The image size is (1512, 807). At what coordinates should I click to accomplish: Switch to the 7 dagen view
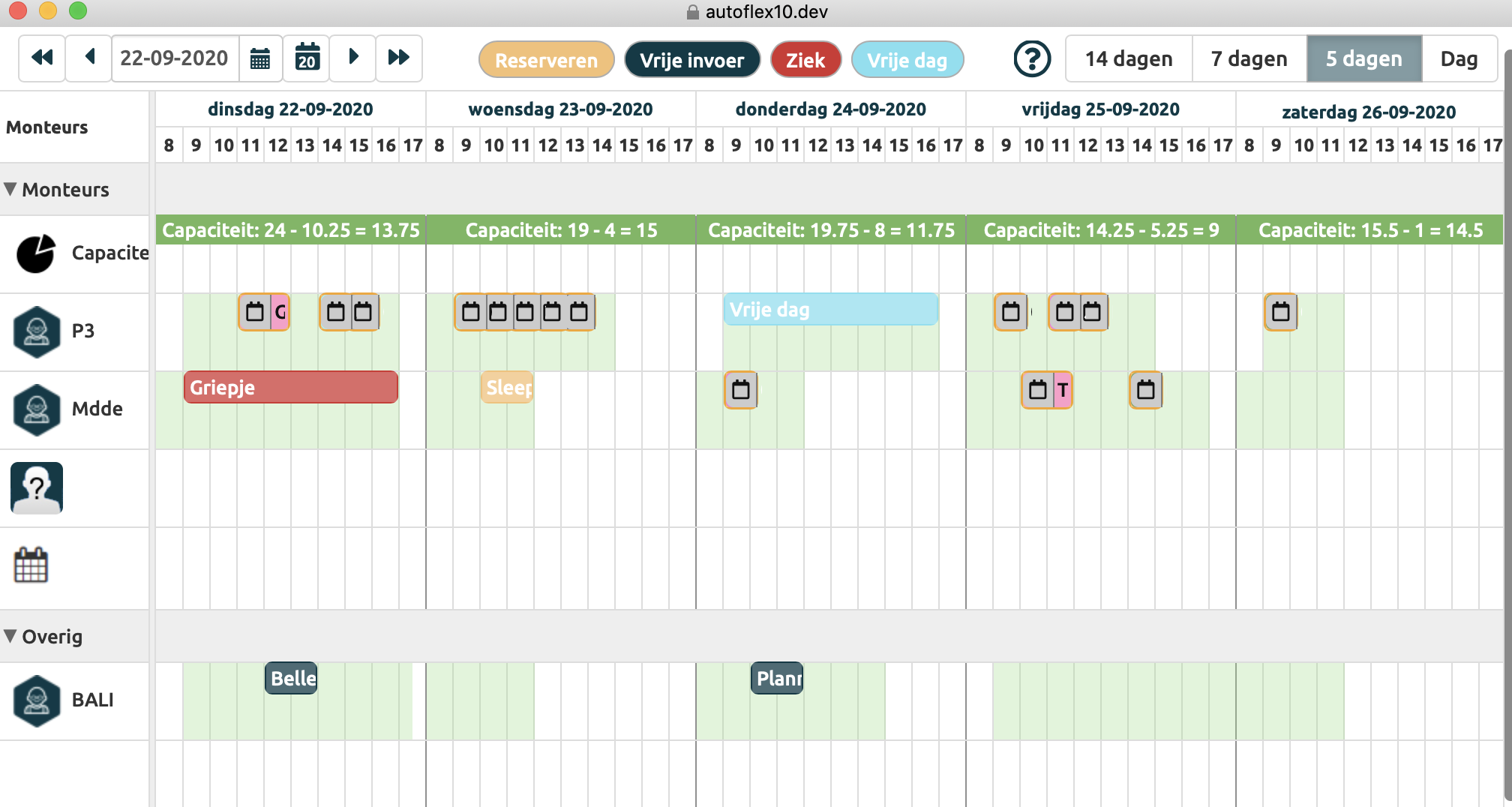tap(1249, 58)
